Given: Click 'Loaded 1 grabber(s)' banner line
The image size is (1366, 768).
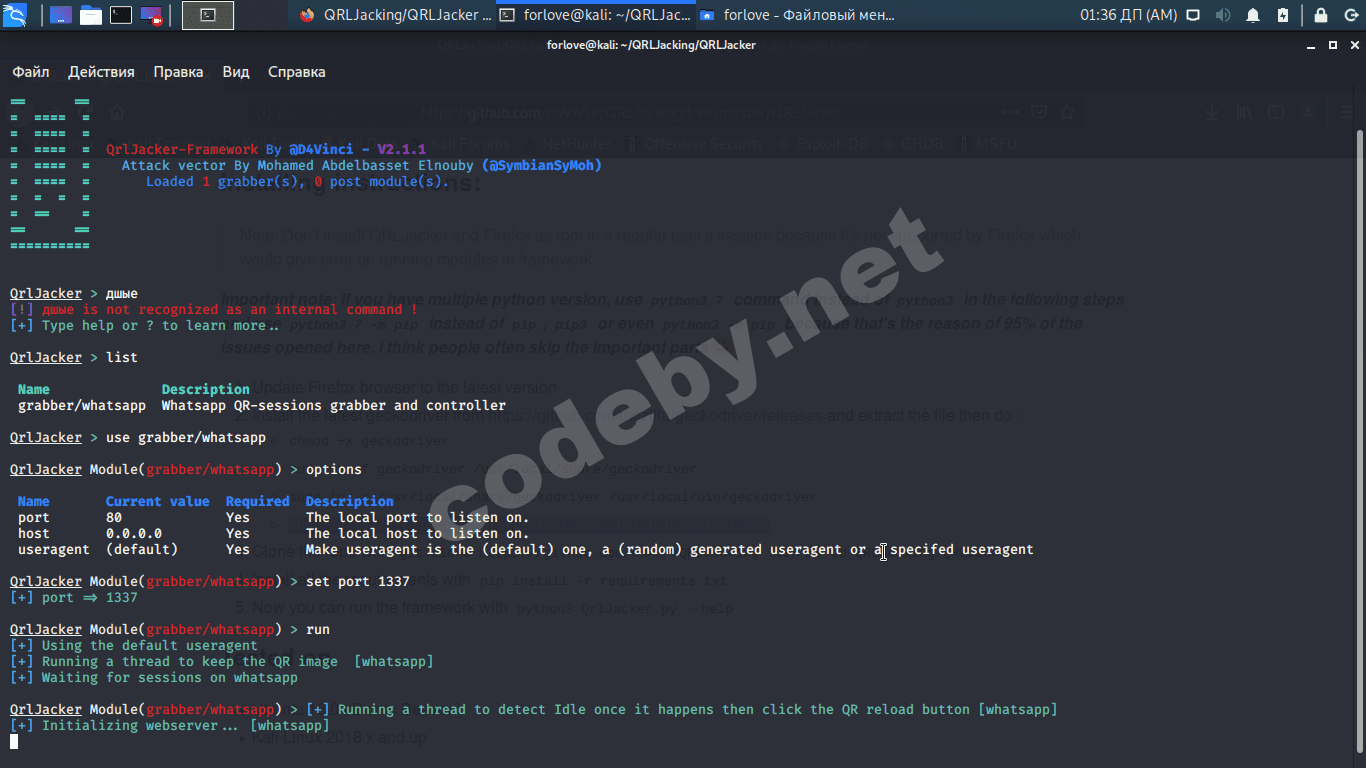Looking at the screenshot, I should 298,181.
